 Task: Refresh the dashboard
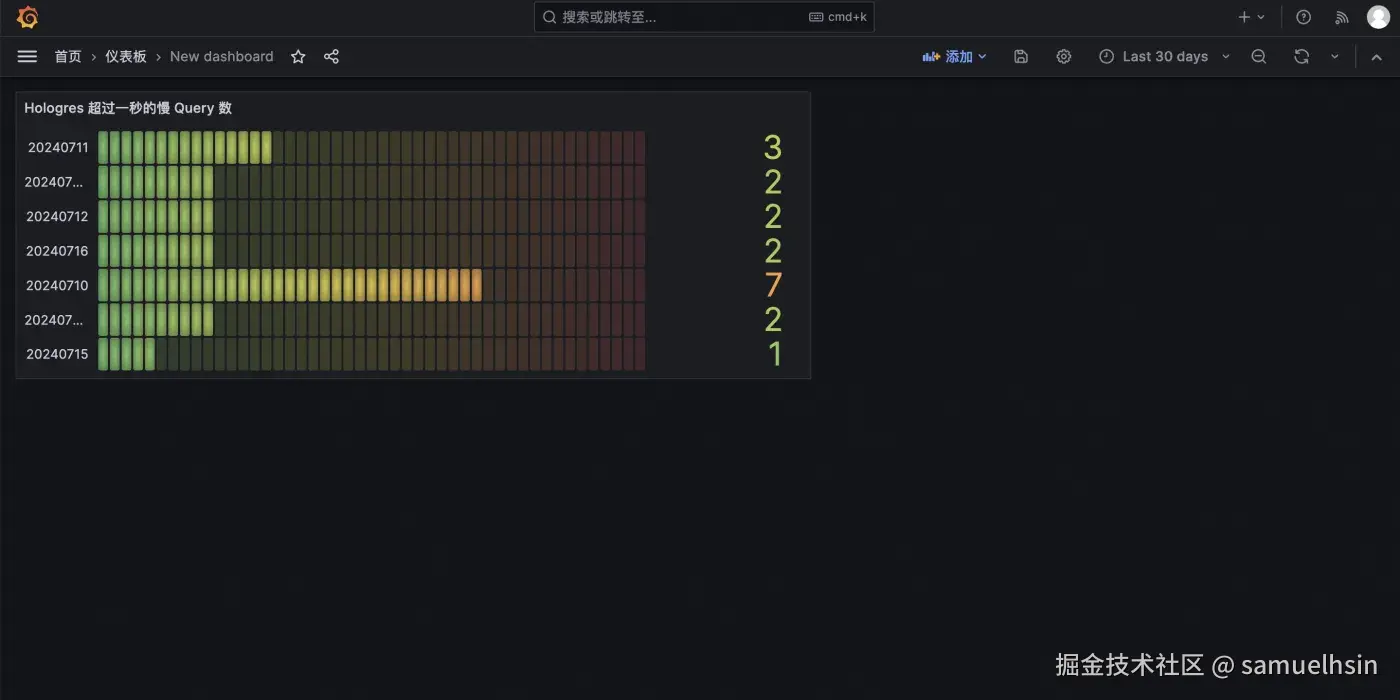[1301, 57]
